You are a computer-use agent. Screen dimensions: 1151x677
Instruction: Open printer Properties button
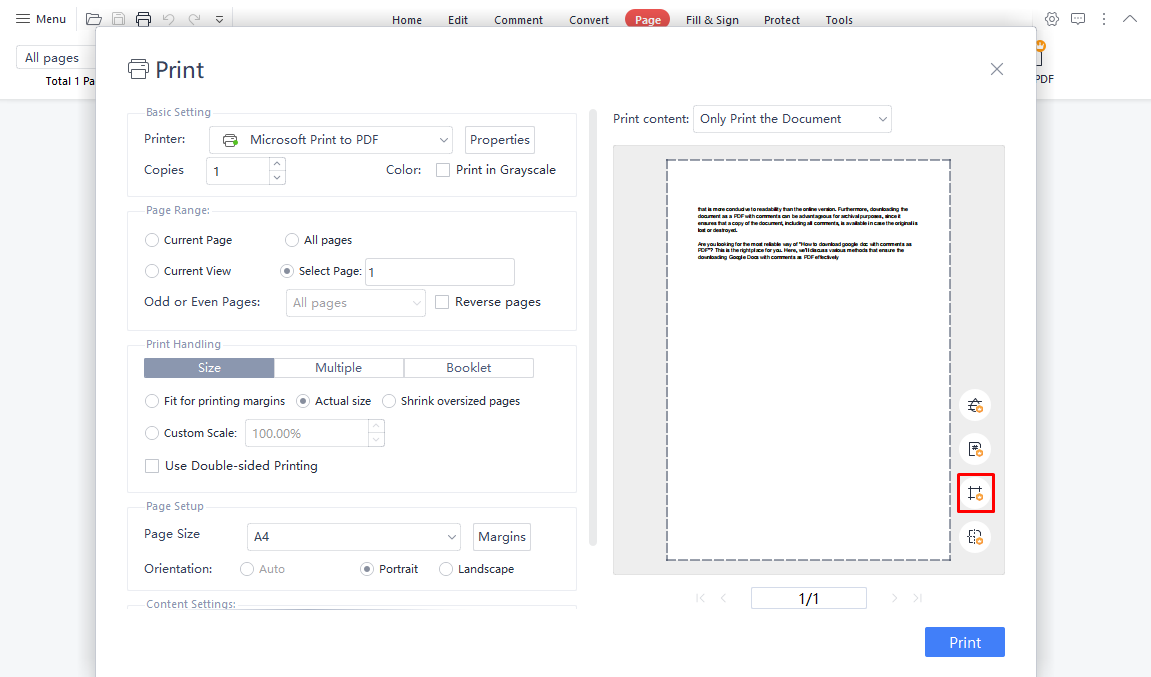tap(499, 140)
